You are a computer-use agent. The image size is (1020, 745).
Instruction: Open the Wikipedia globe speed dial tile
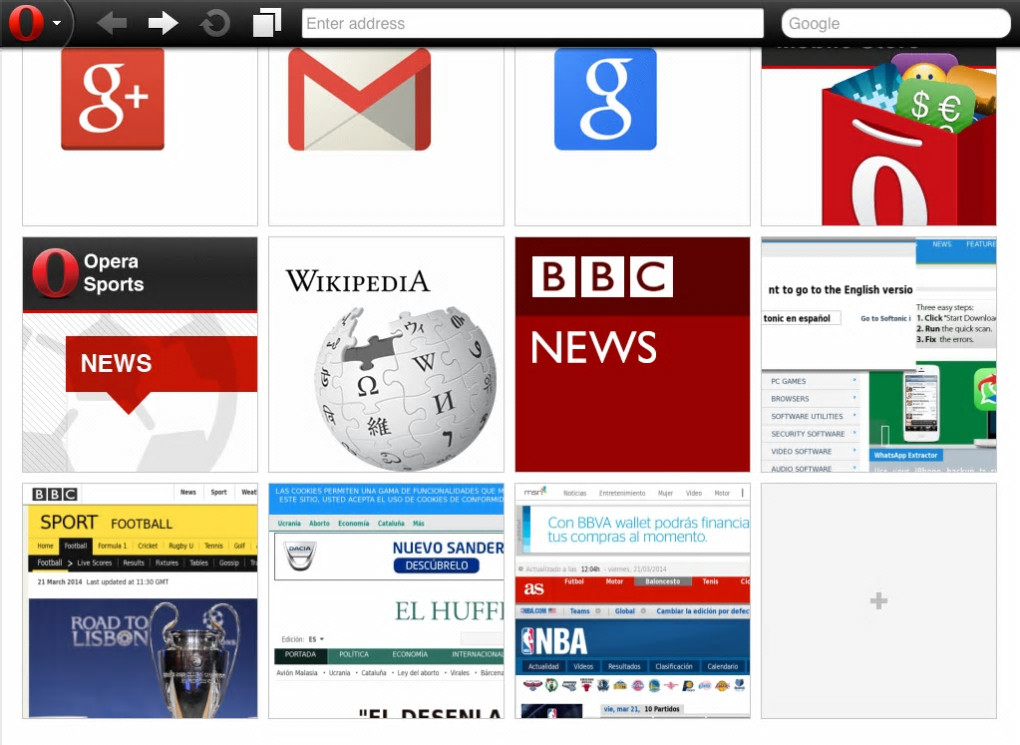tap(386, 355)
